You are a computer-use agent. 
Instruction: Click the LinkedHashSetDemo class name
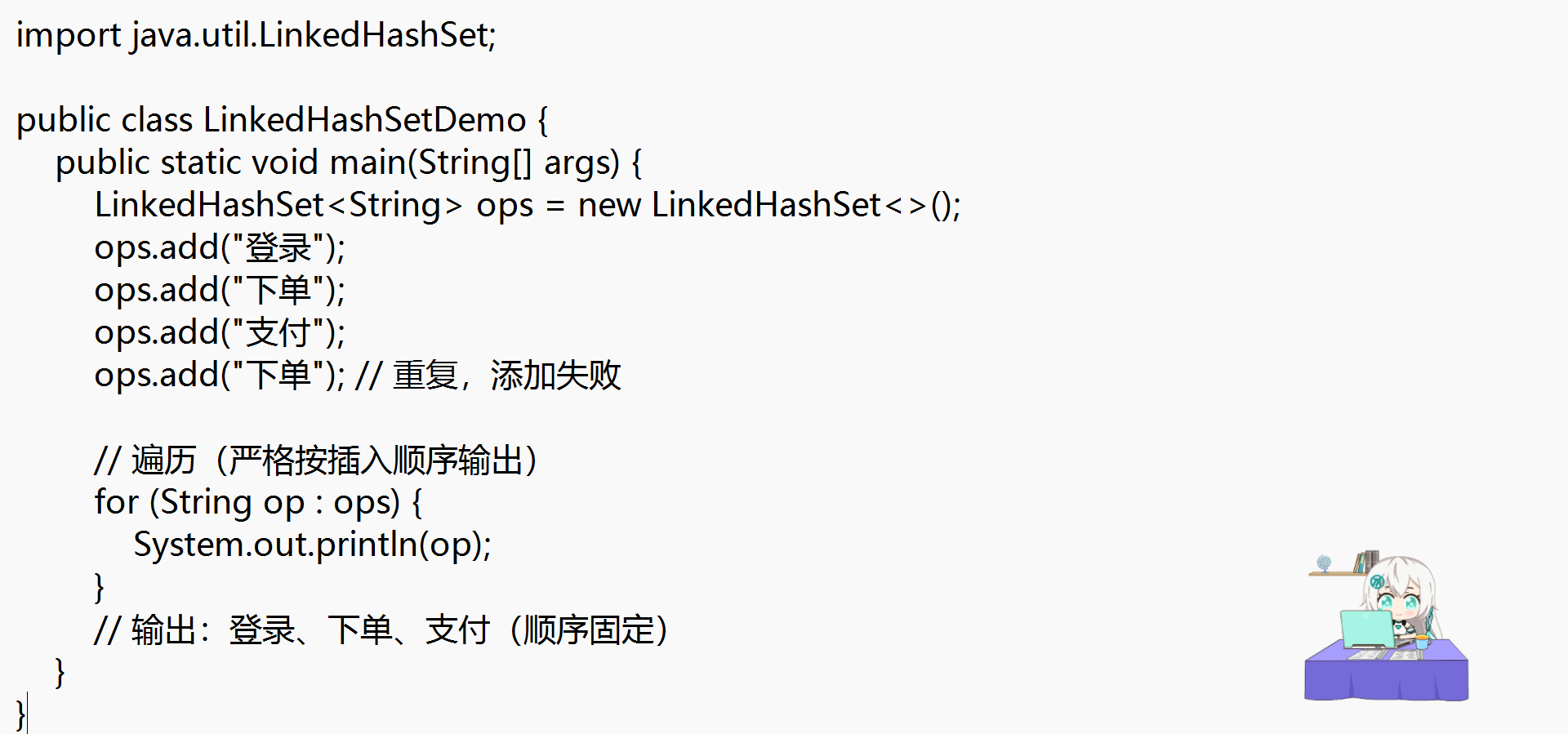coord(364,120)
